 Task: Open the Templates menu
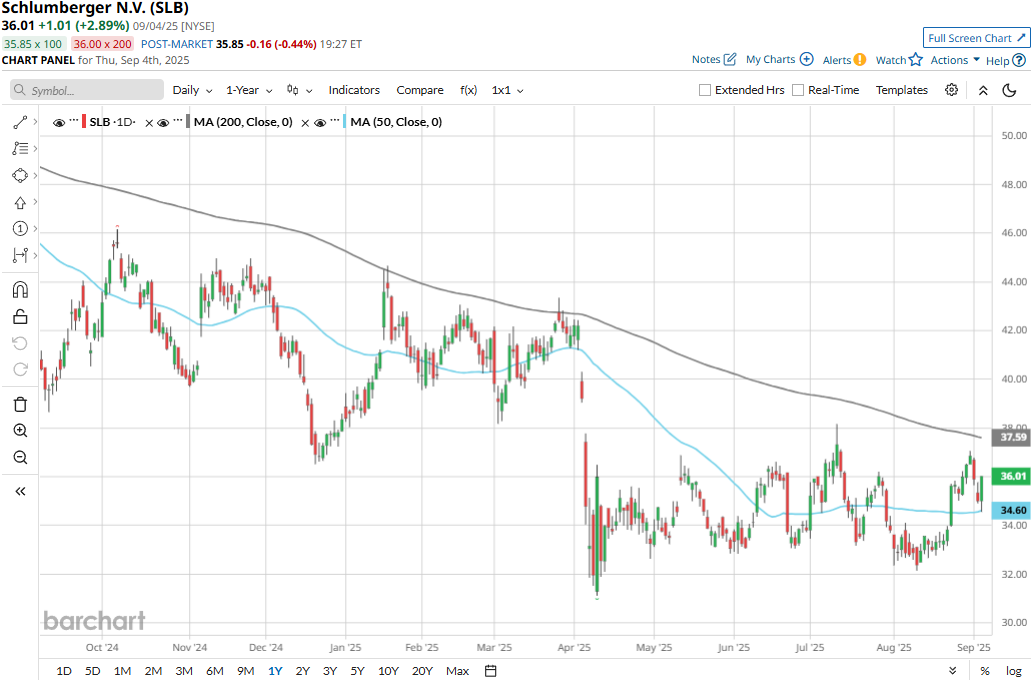pos(902,90)
